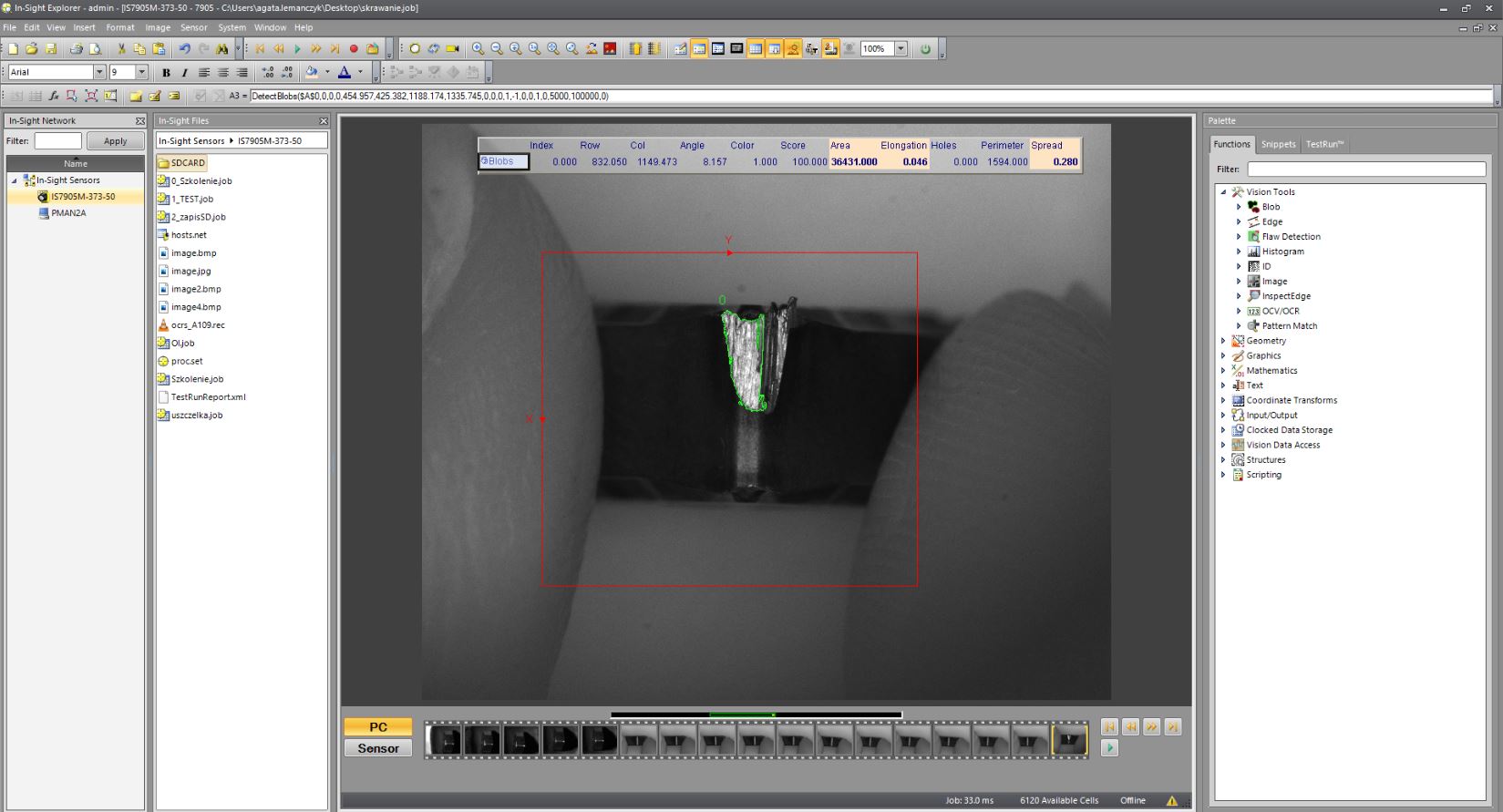This screenshot has width=1503, height=812.
Task: Click the In-Sight Network filter field
Action: pos(57,141)
